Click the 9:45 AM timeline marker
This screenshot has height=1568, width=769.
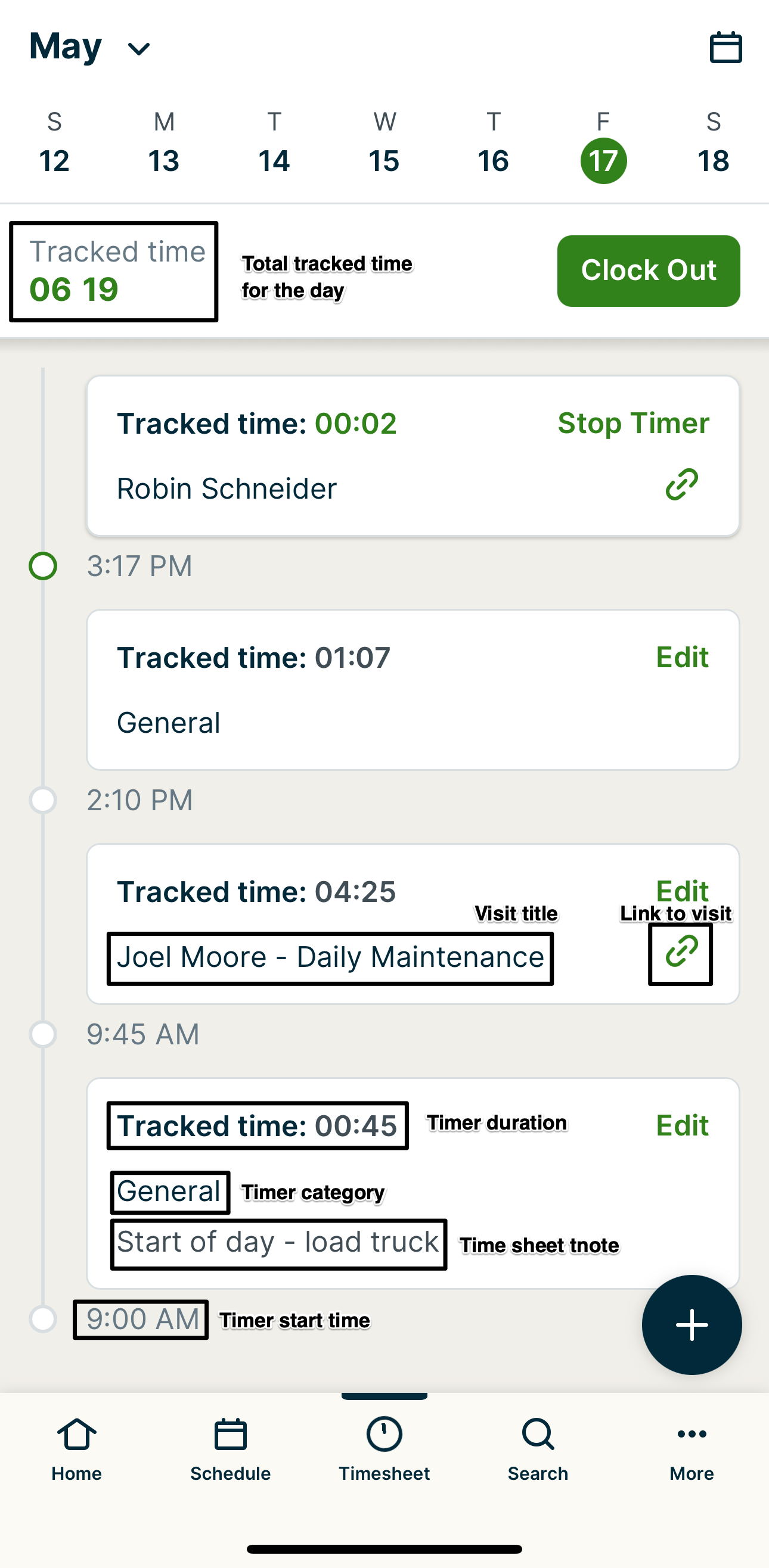[44, 1034]
